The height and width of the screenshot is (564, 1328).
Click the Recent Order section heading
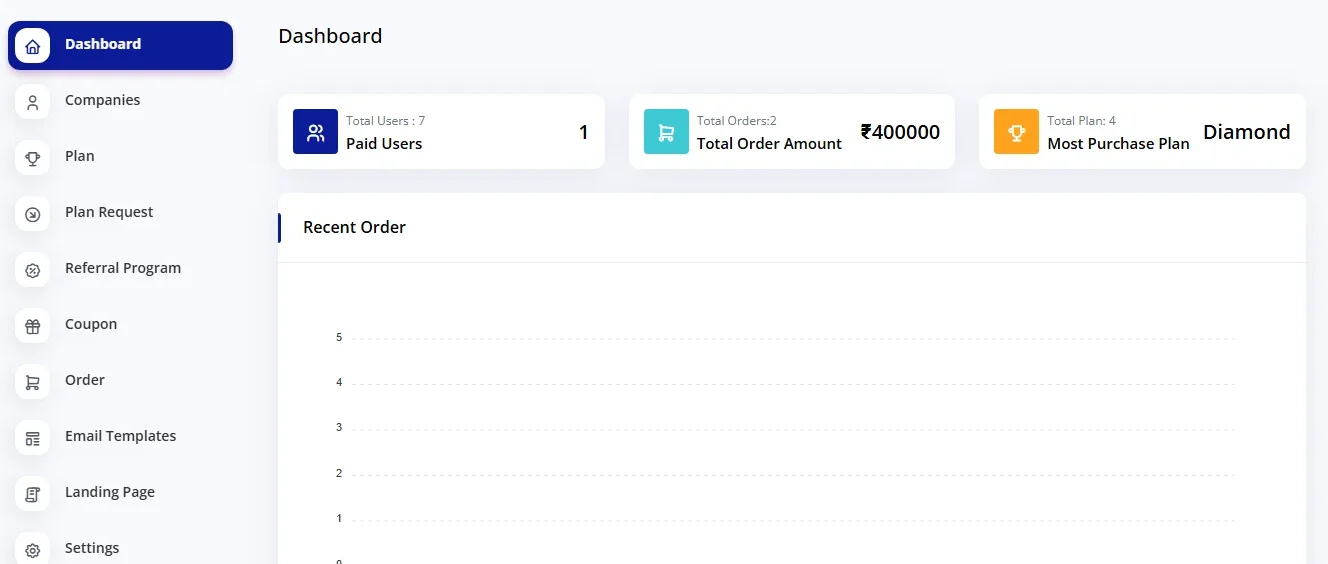point(354,227)
